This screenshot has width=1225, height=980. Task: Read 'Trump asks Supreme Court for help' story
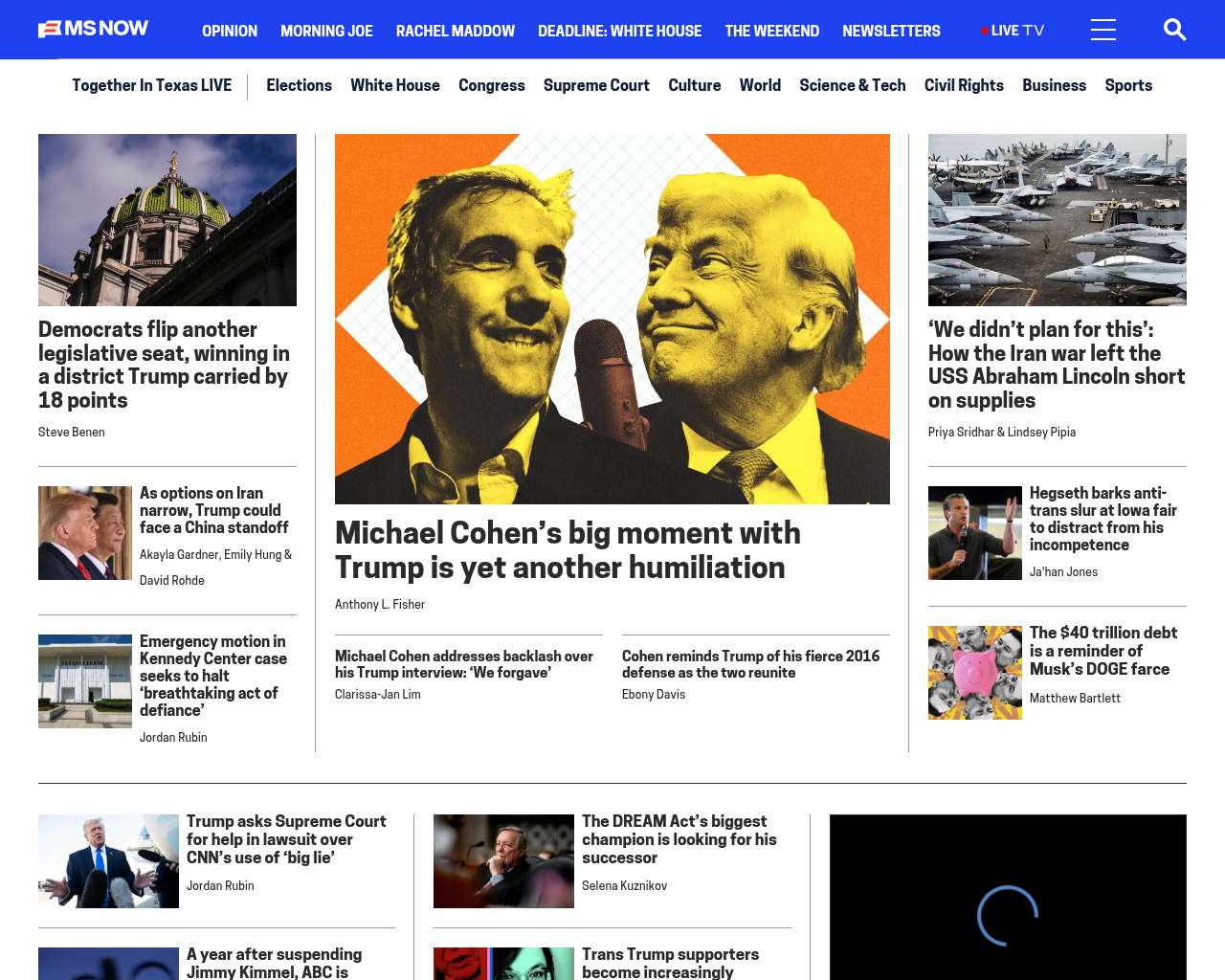[286, 839]
